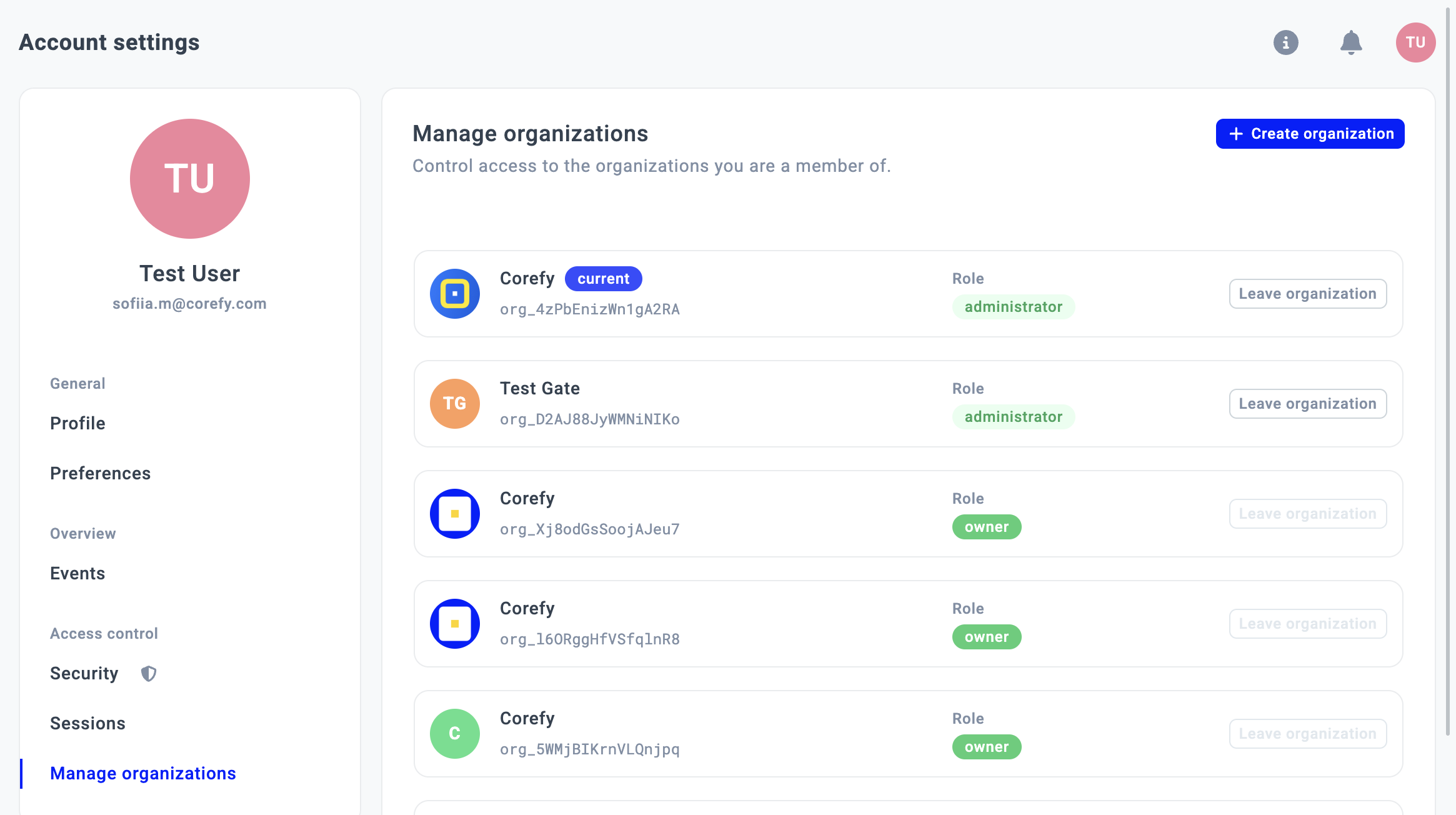Click the current Corefy organization logo
Screen dimensions: 1456x815
[x=454, y=294]
